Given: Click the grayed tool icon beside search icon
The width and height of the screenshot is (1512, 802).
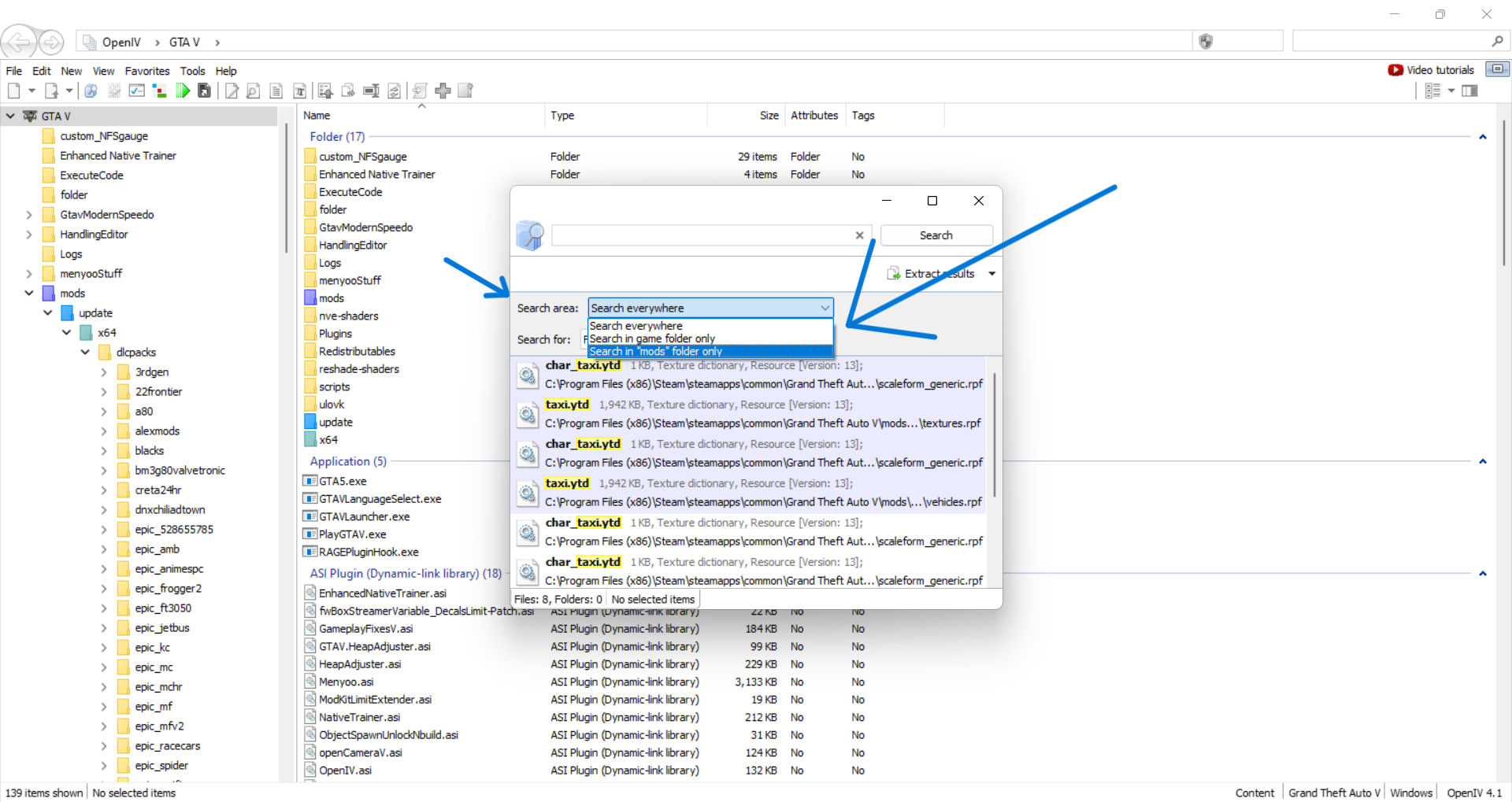Looking at the screenshot, I should (x=113, y=91).
